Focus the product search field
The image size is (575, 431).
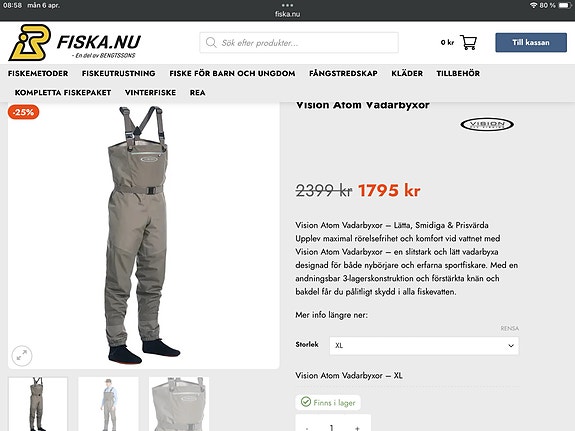click(299, 43)
